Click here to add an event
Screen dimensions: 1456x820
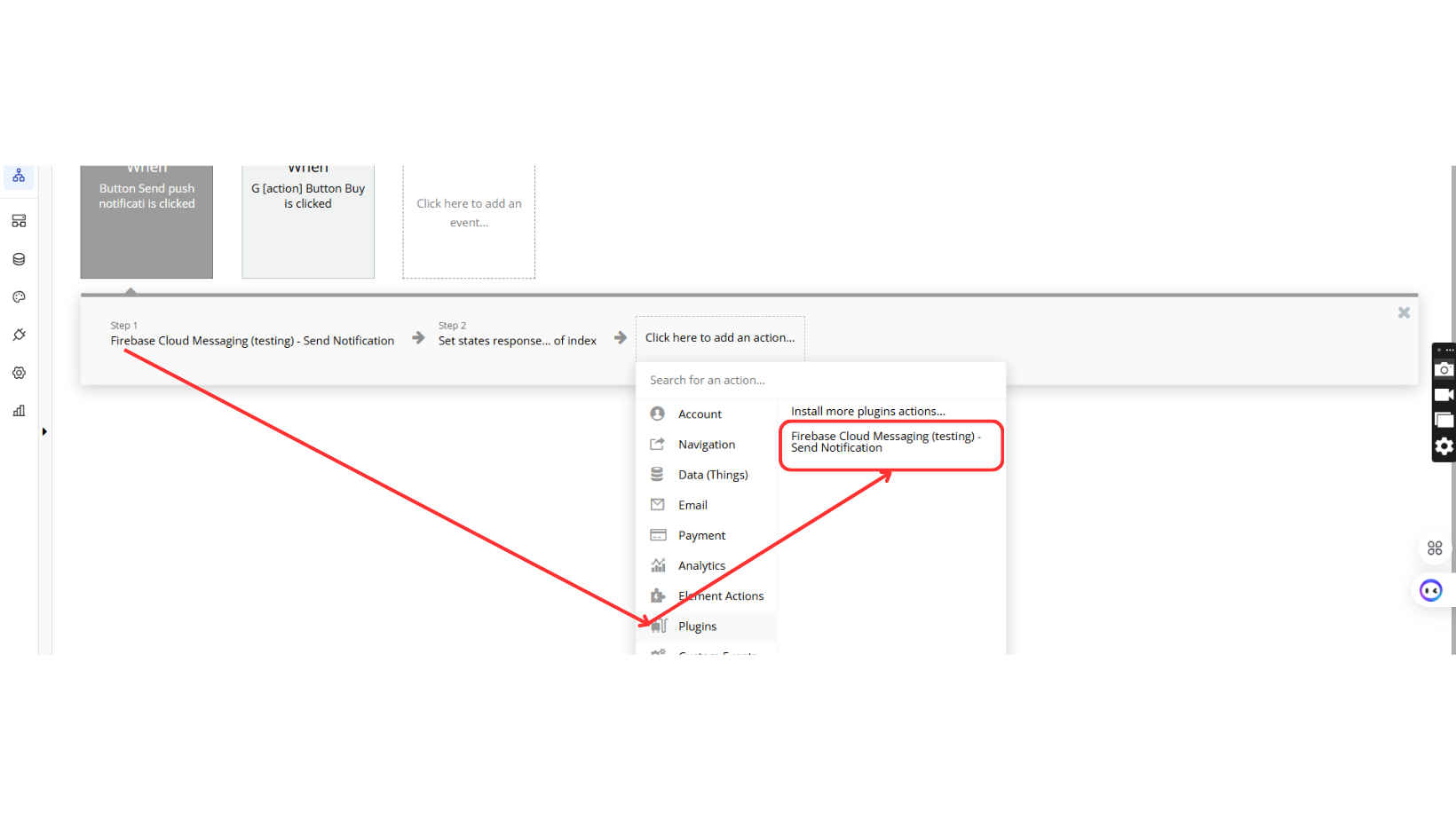(x=469, y=222)
